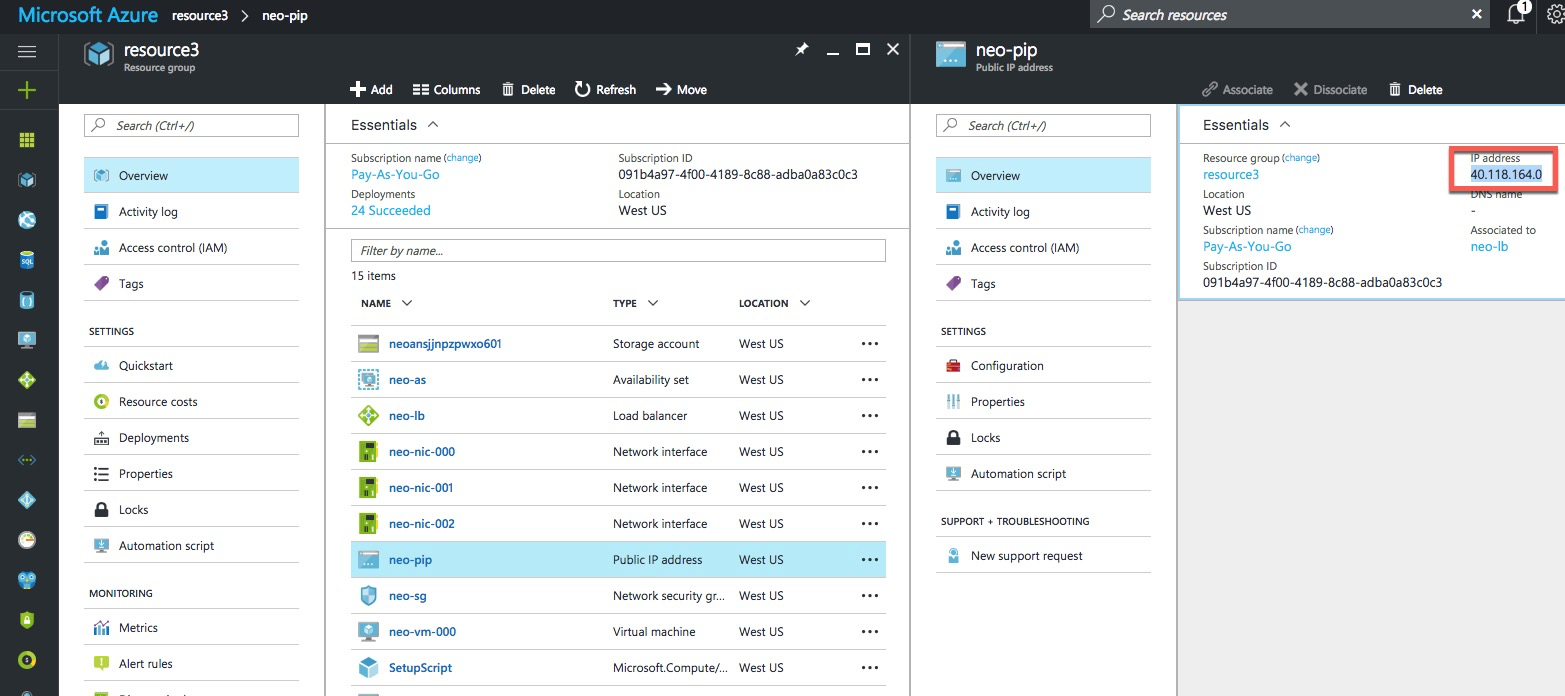Open Metrics under Monitoring

(x=191, y=627)
